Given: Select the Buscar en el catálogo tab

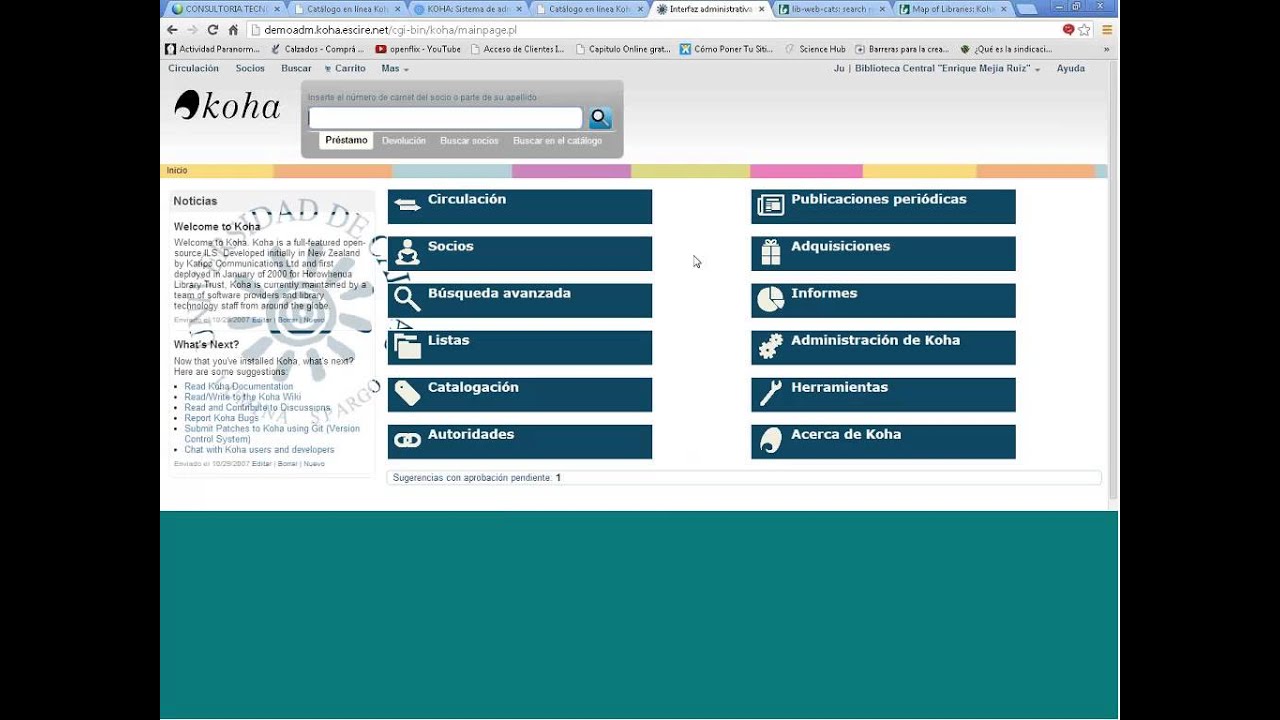Looking at the screenshot, I should [557, 141].
